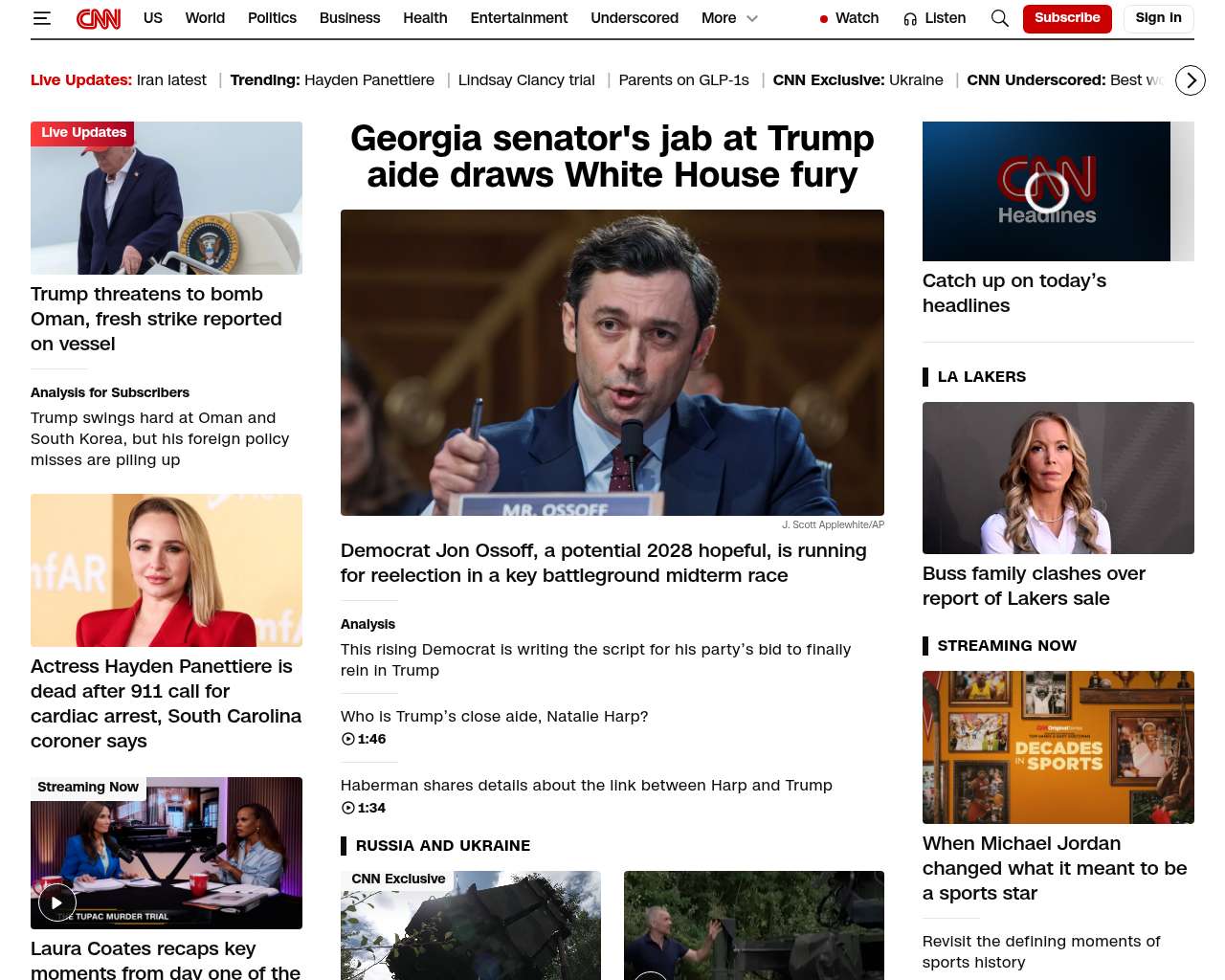Open Who is Trump's close aide video
1225x980 pixels.
pyautogui.click(x=494, y=716)
